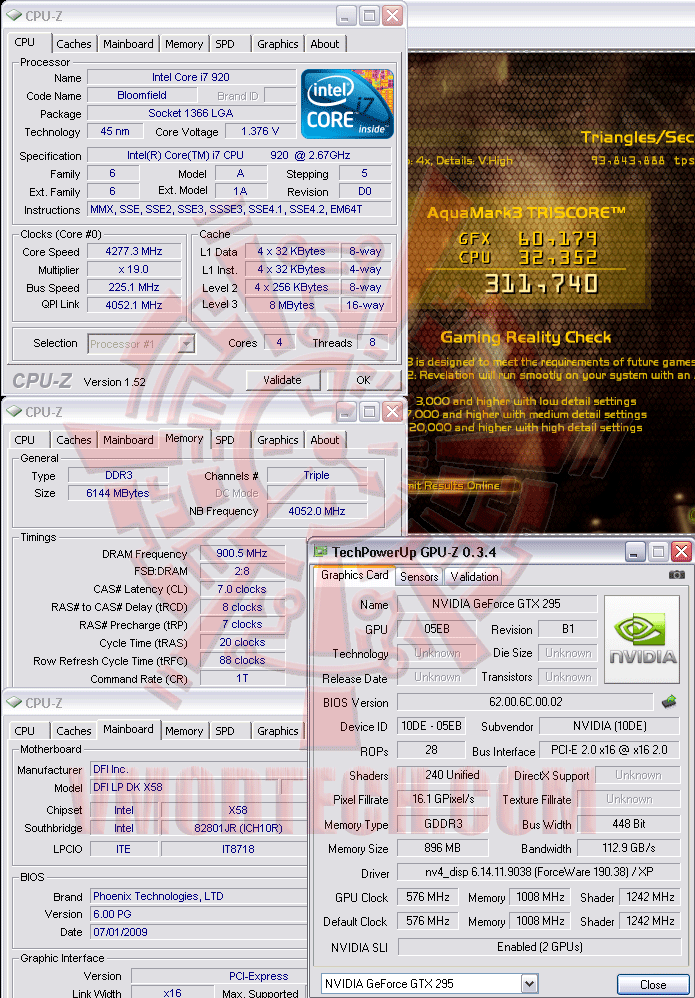
Task: Click the Core Speed value 4277.3 MHz
Action: click(134, 251)
